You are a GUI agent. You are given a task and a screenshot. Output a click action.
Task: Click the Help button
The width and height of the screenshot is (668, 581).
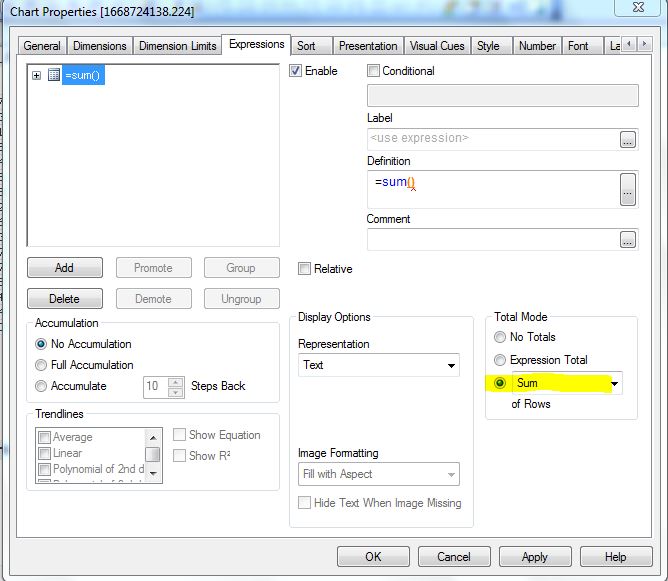pos(616,557)
